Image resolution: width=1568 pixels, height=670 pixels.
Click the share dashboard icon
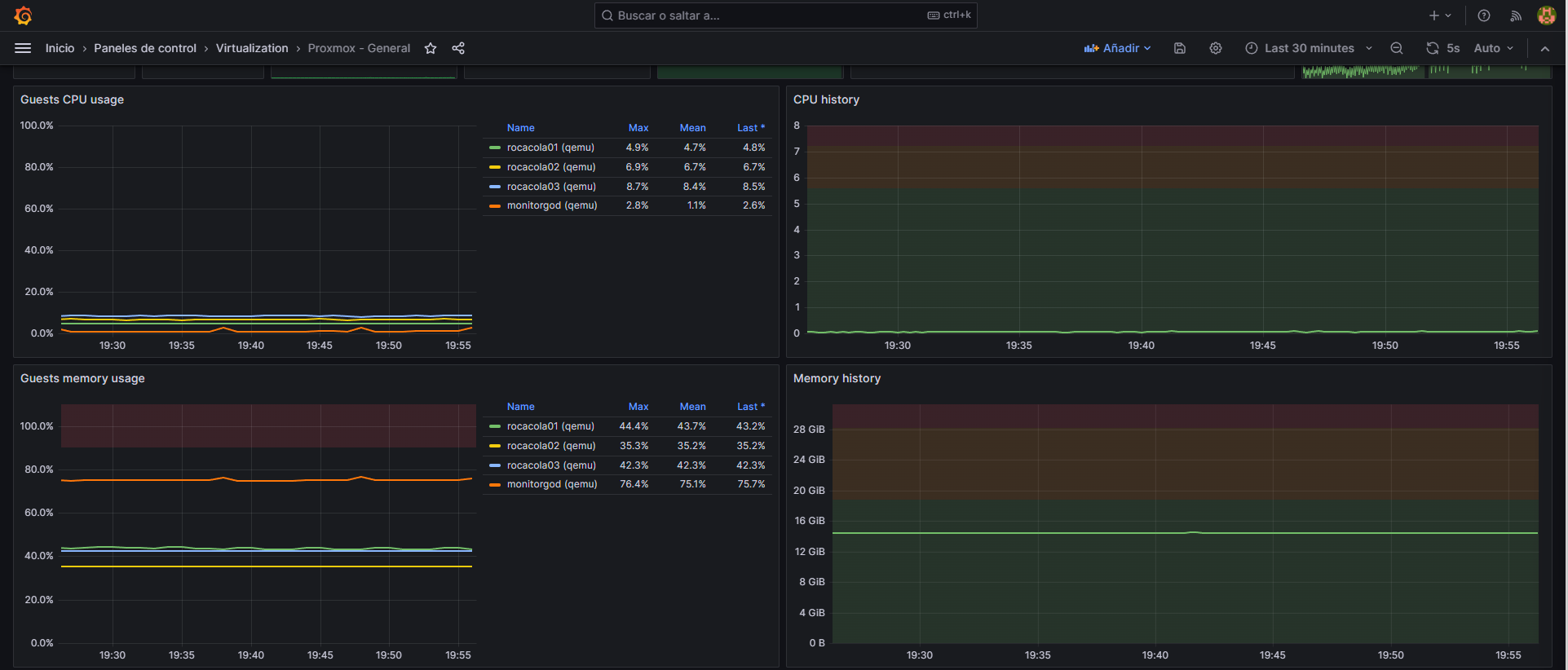tap(458, 48)
